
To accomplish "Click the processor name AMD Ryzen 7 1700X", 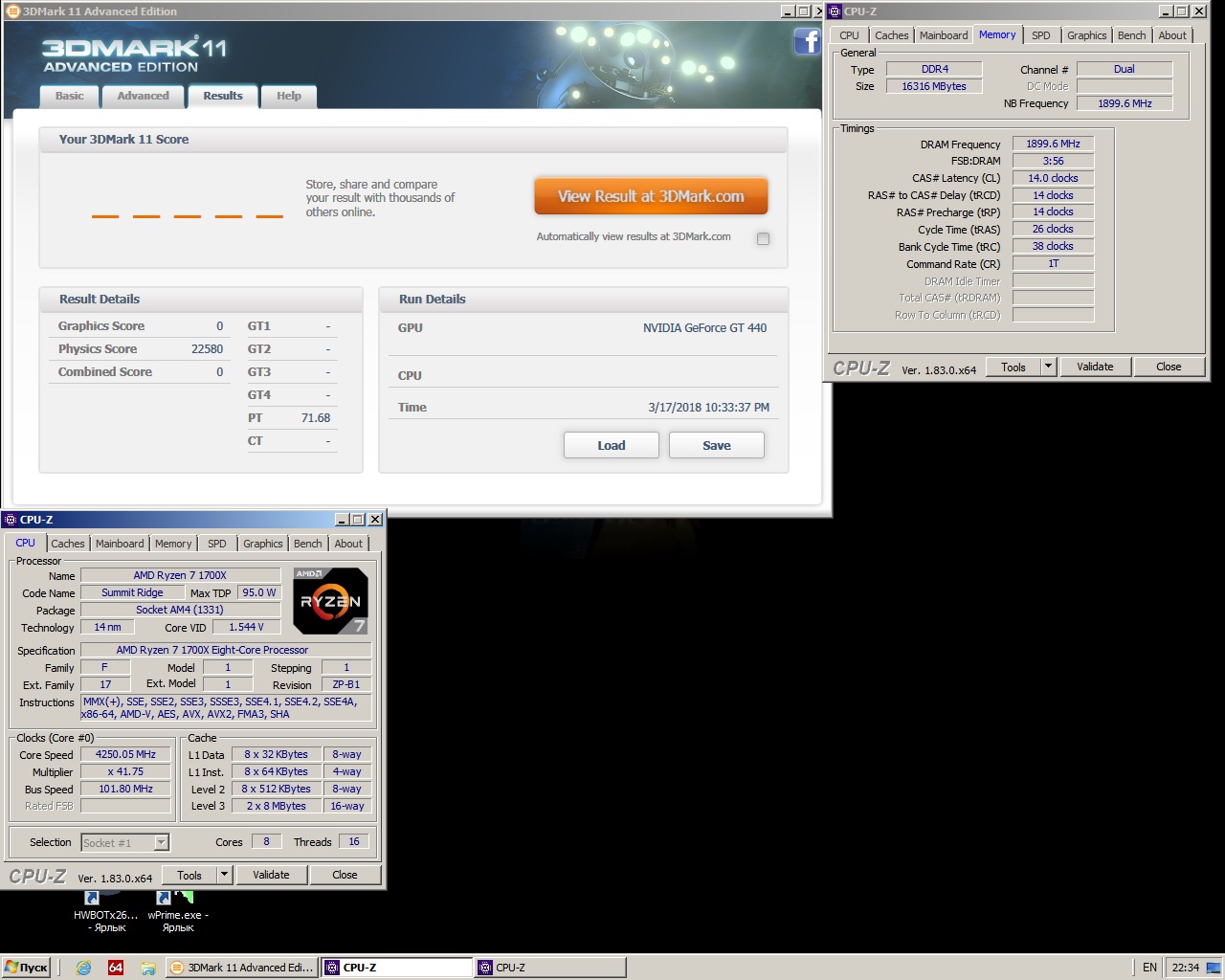I will (180, 575).
